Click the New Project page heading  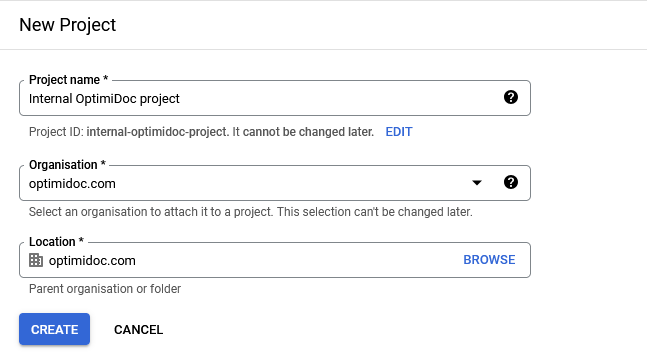point(68,25)
